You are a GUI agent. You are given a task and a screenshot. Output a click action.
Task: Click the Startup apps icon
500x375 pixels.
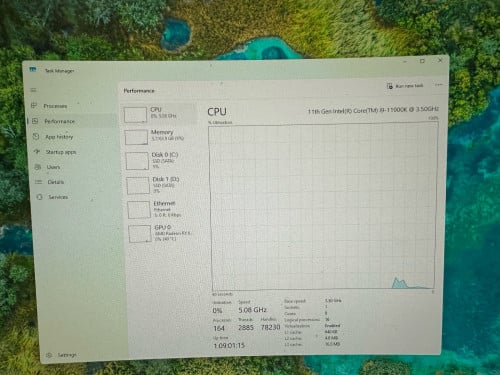point(37,152)
